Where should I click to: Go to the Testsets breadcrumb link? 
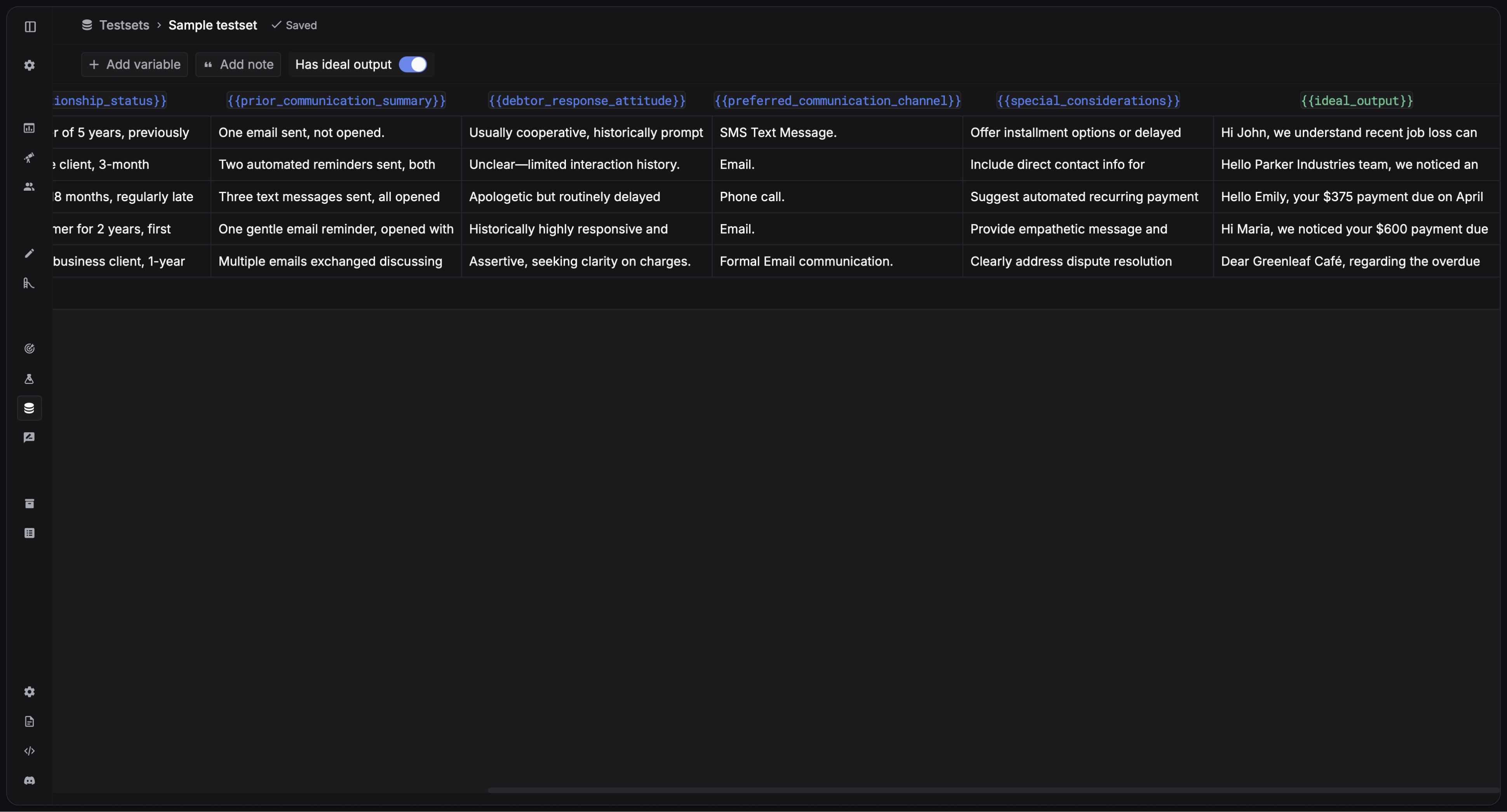point(124,25)
